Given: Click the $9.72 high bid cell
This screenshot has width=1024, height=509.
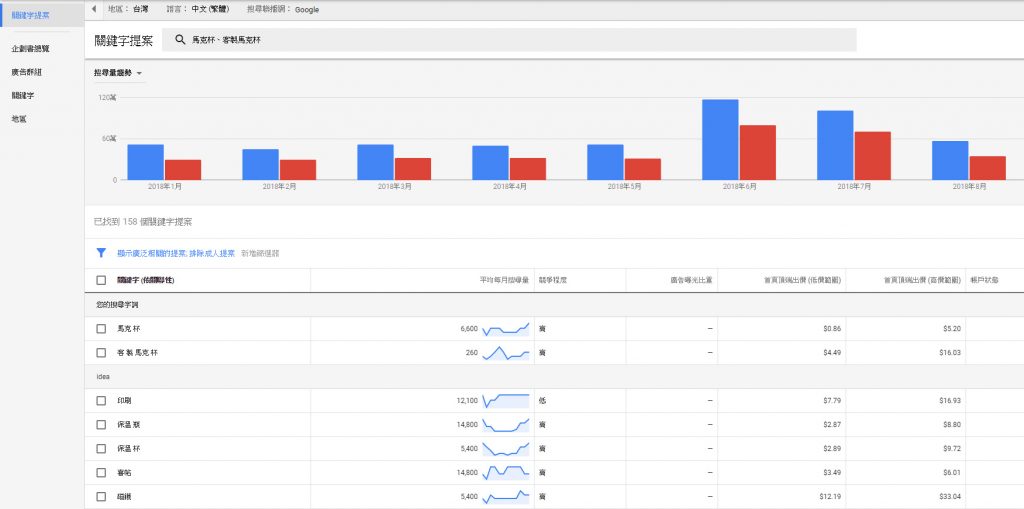Looking at the screenshot, I should pos(952,449).
